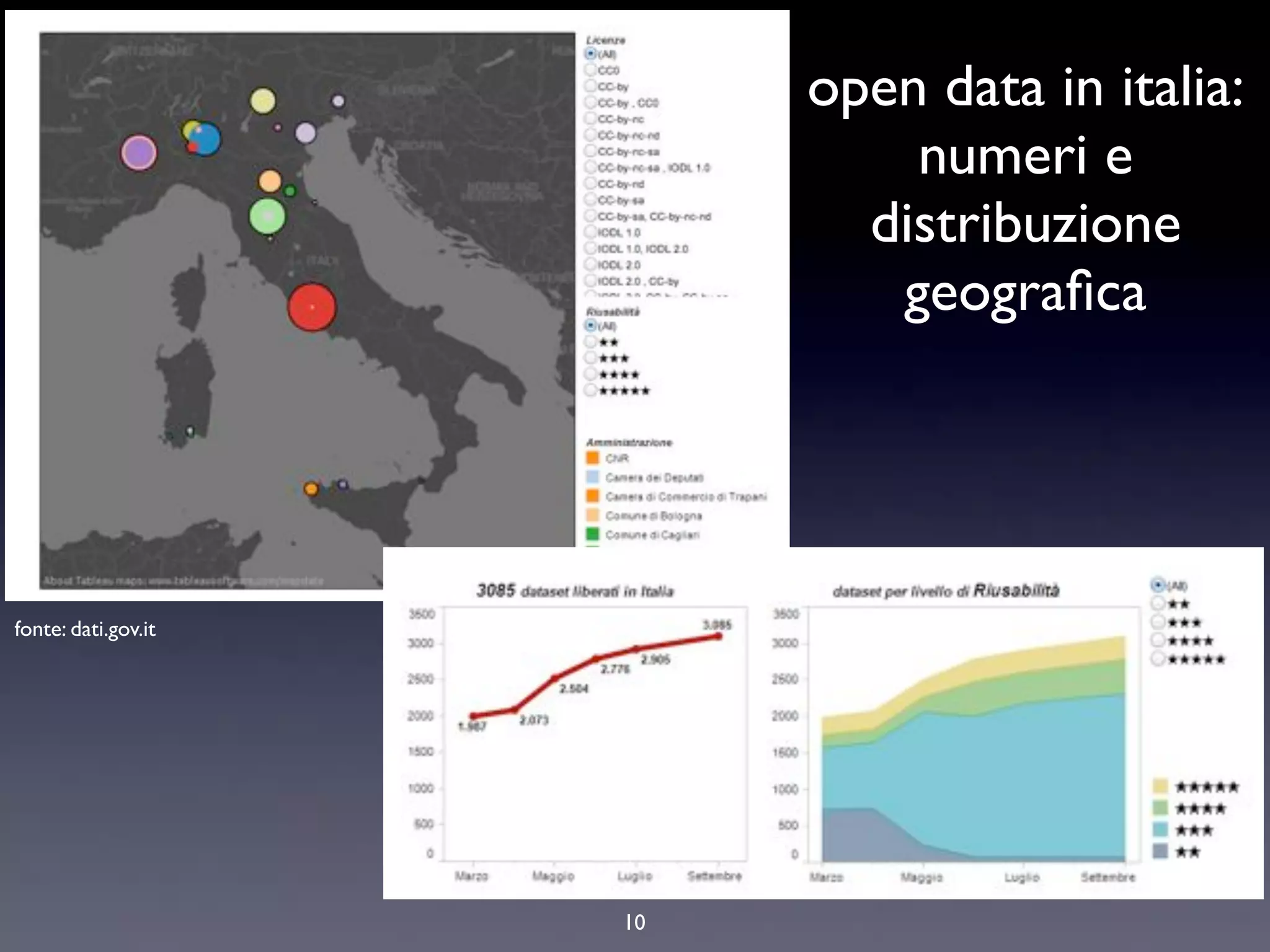
Task: Click the slide title 'open data in italia'
Action: click(1026, 89)
